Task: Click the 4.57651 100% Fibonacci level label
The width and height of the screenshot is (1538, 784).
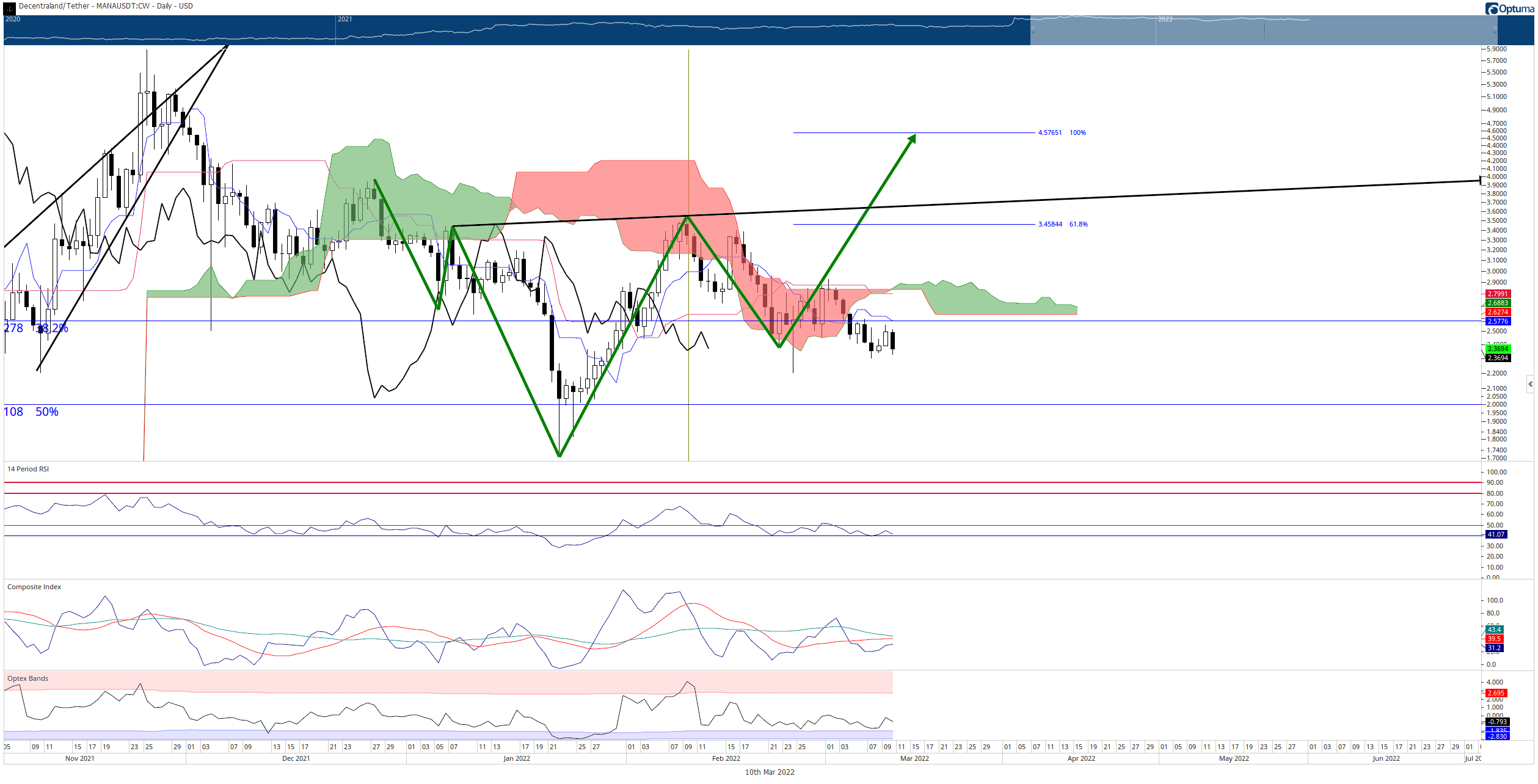Action: 1062,132
